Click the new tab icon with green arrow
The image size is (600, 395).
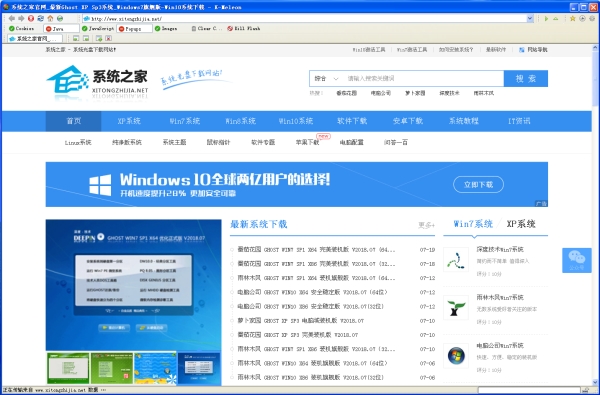point(99,38)
